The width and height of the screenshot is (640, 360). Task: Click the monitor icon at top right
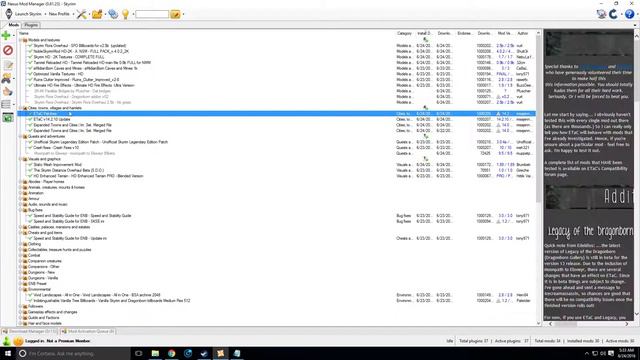[601, 14]
